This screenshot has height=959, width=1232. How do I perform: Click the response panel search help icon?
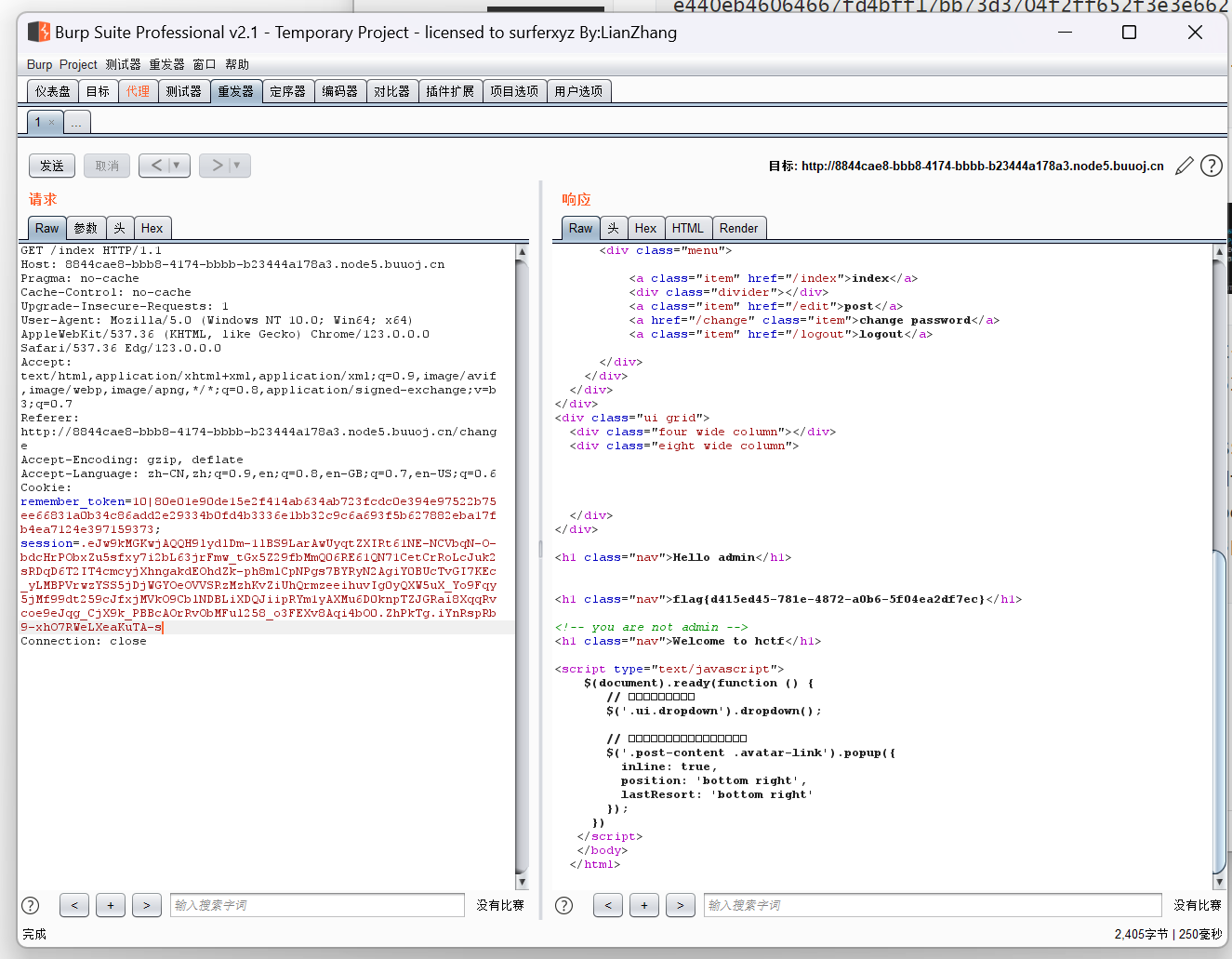click(x=563, y=905)
